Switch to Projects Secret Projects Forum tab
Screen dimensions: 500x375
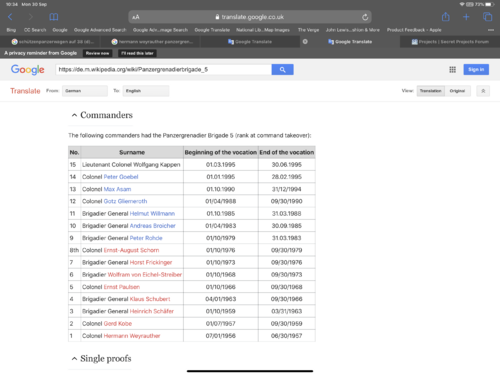[x=450, y=42]
